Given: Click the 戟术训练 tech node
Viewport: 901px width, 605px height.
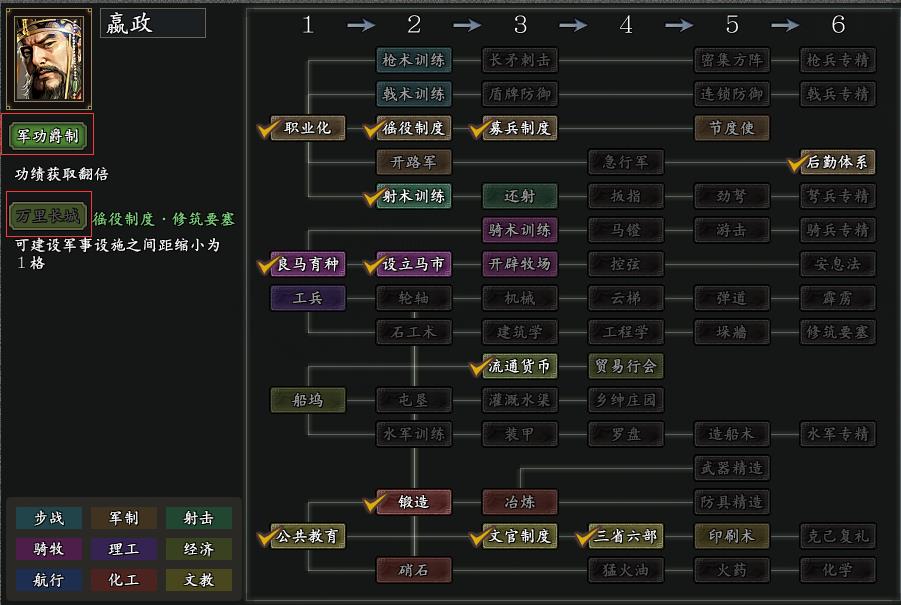Looking at the screenshot, I should [x=414, y=94].
